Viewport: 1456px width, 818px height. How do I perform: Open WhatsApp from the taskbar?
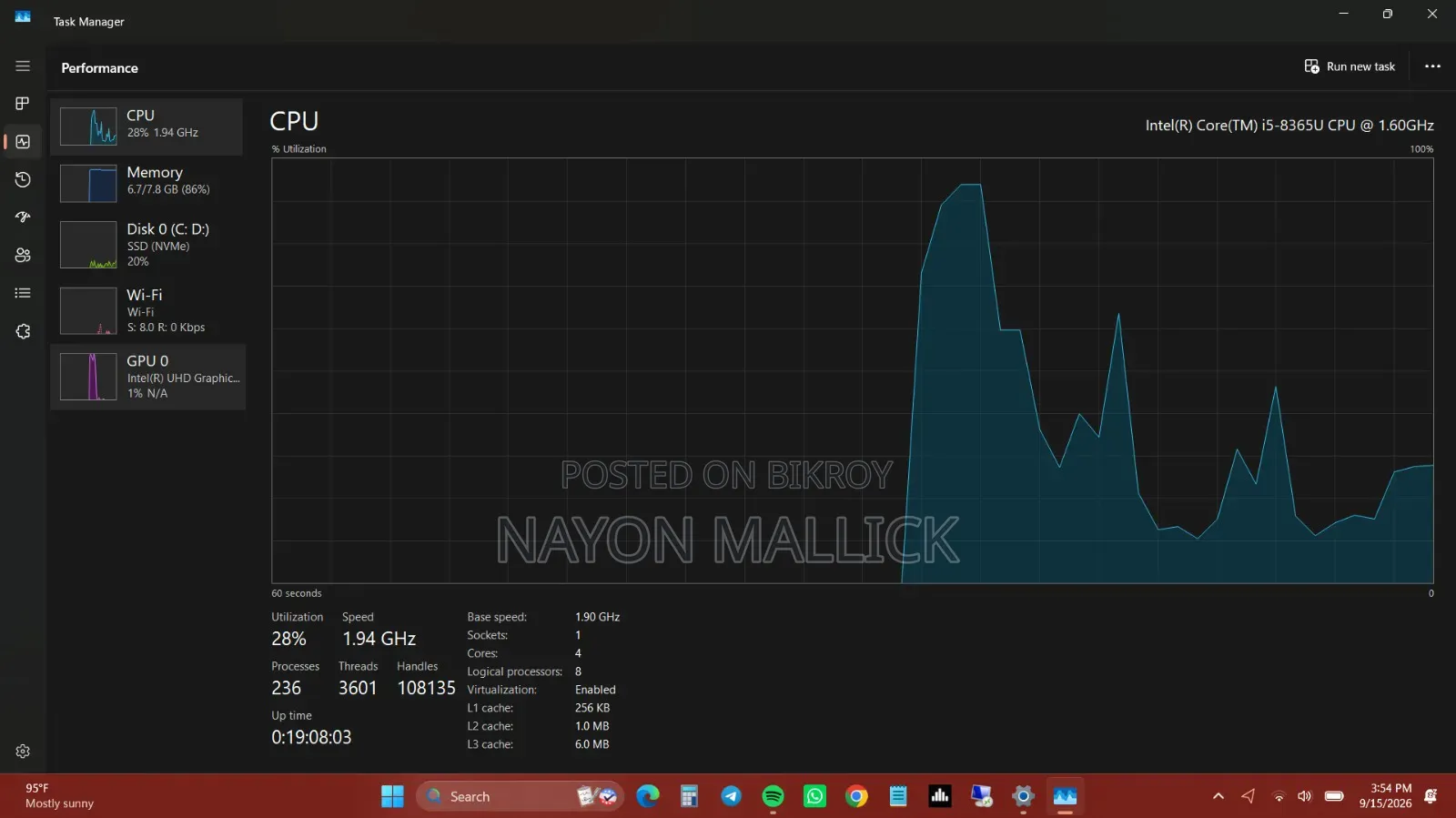pos(814,796)
